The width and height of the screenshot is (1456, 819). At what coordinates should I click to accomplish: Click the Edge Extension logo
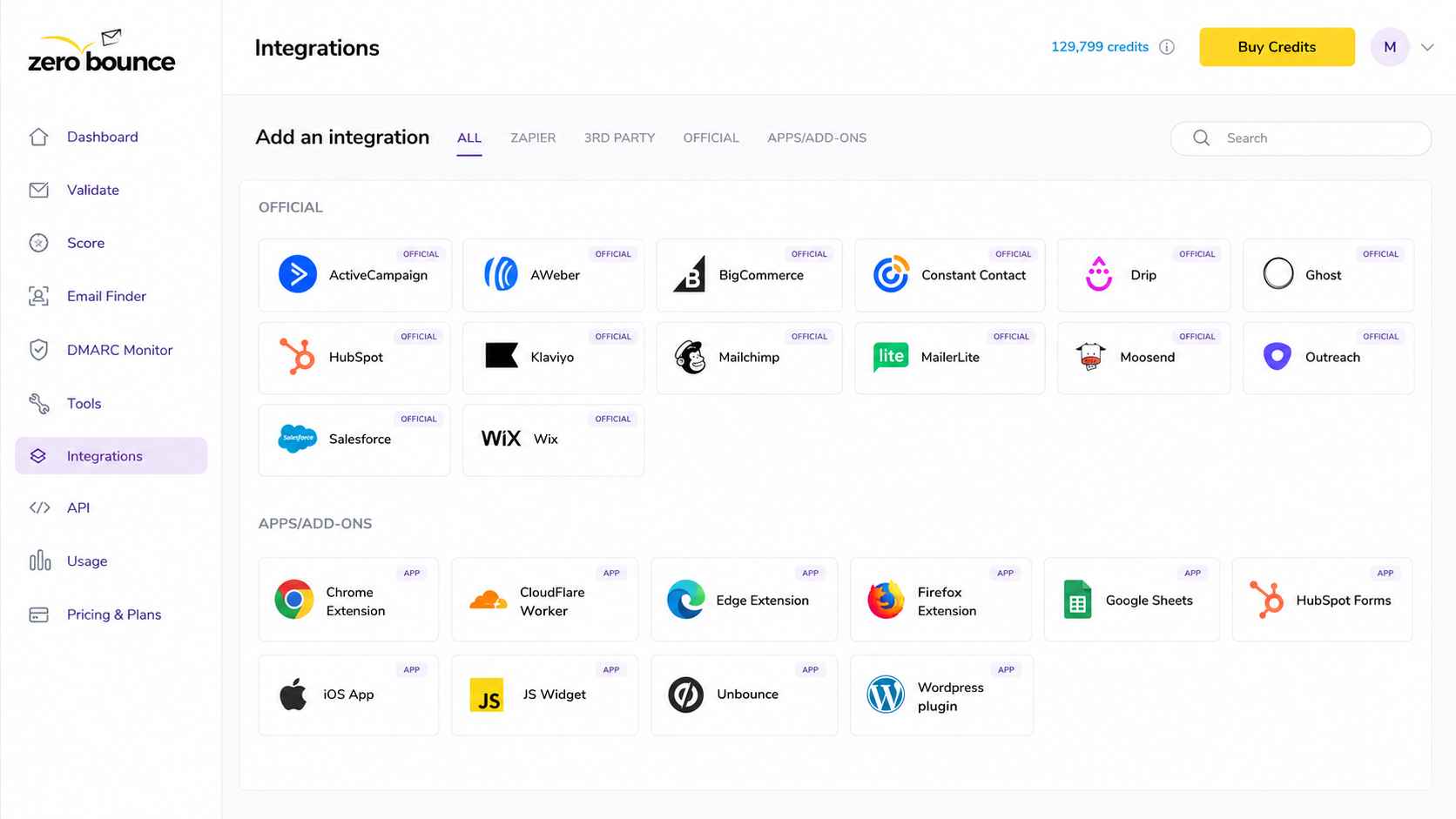(686, 600)
